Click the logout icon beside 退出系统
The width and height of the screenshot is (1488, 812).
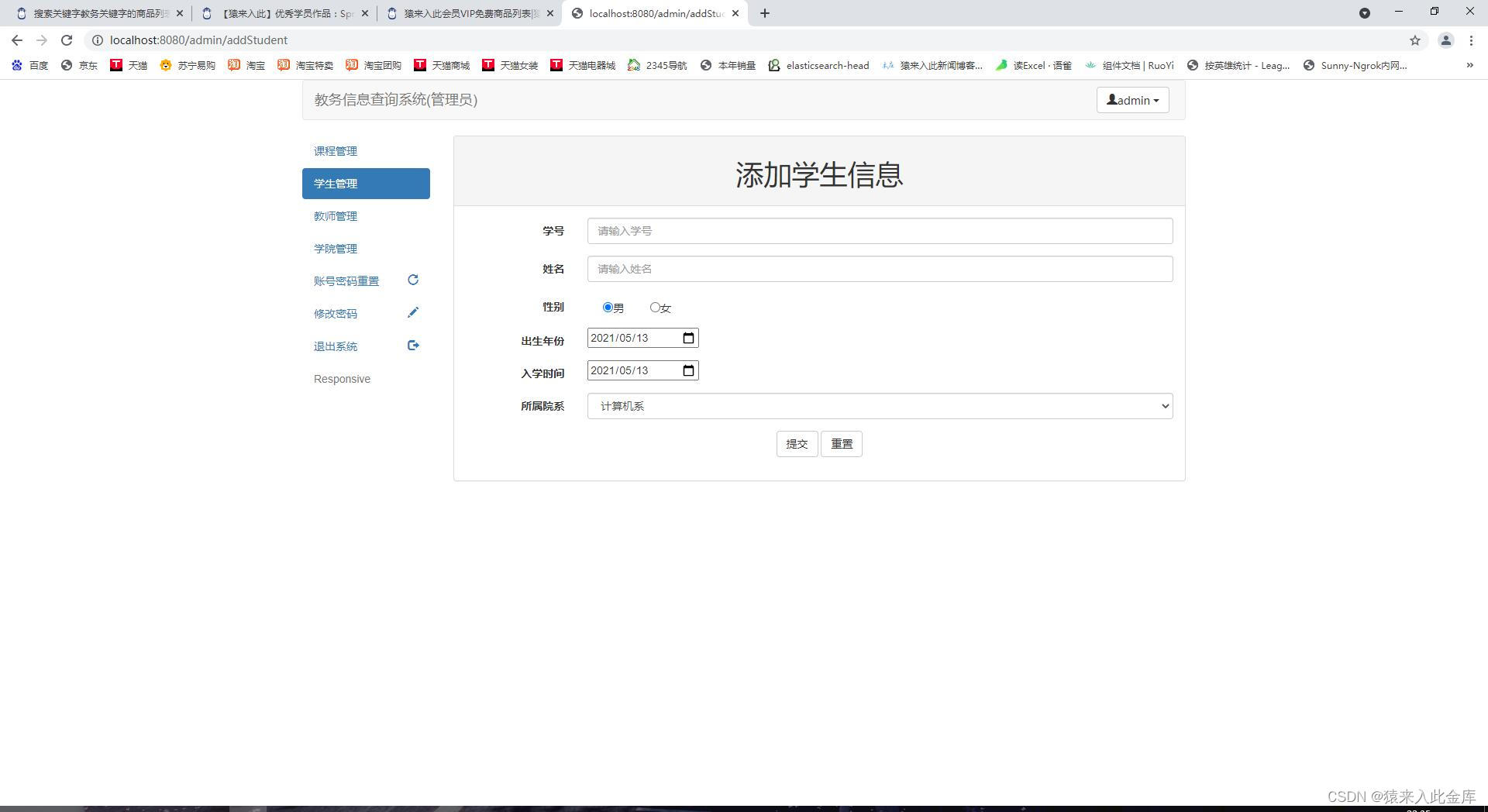pos(413,346)
